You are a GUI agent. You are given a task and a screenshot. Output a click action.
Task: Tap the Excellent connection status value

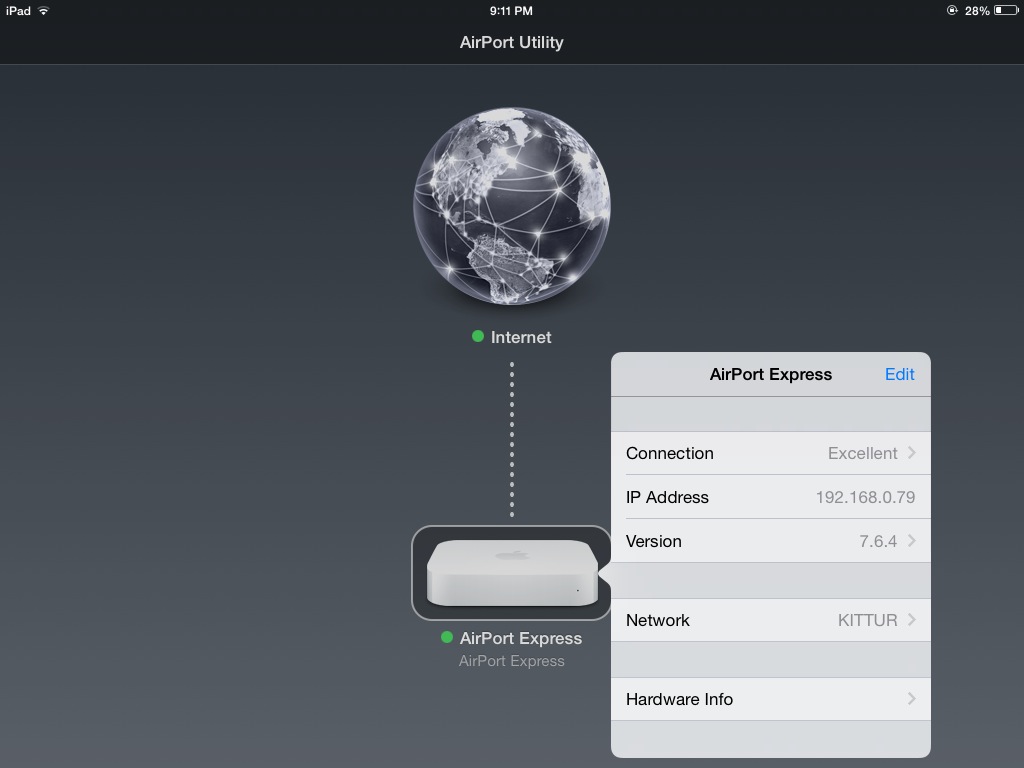(862, 453)
